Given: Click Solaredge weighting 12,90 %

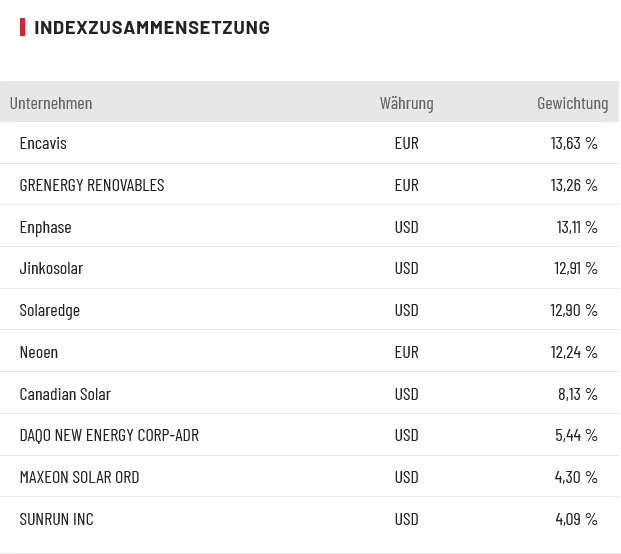Looking at the screenshot, I should click(574, 310).
